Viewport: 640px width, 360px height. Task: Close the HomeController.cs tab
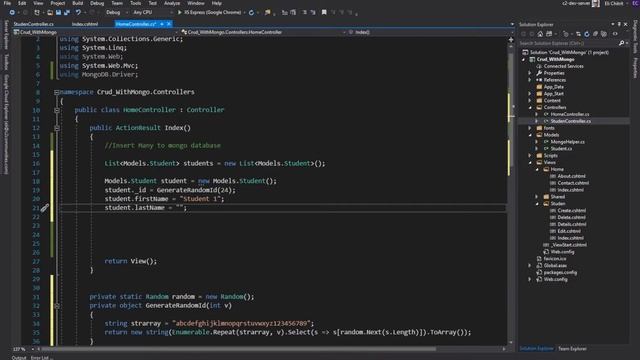coord(169,24)
